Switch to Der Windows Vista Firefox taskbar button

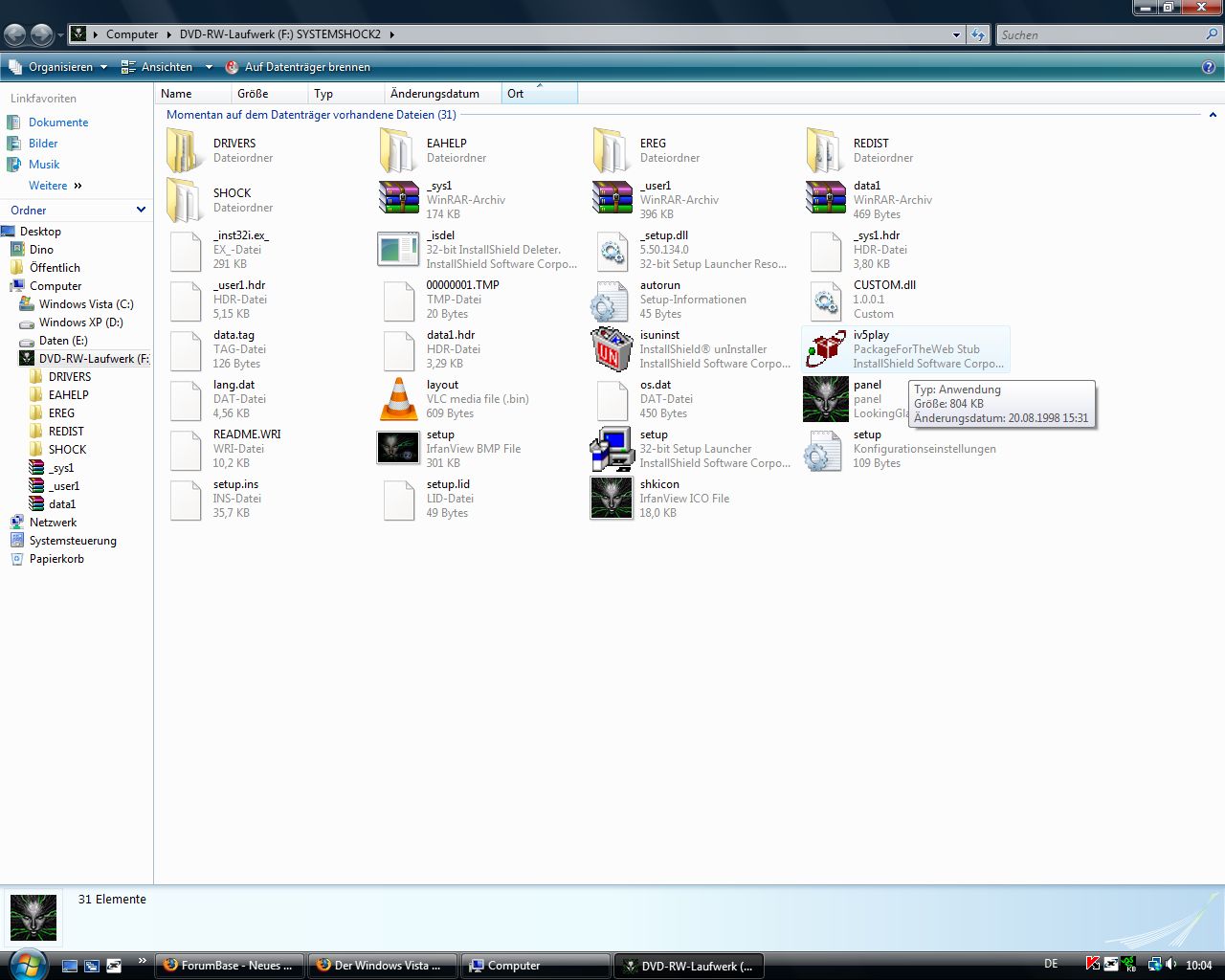click(383, 966)
